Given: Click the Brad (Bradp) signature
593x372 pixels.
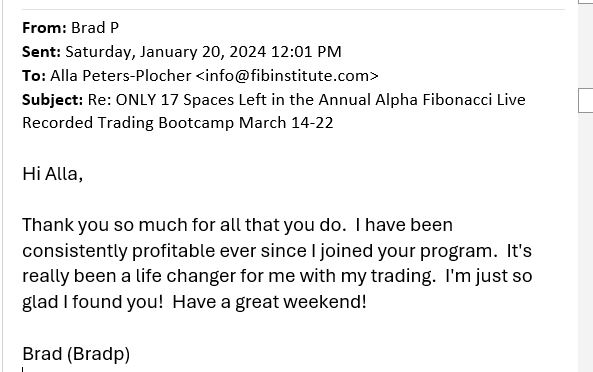Looking at the screenshot, I should tap(76, 354).
